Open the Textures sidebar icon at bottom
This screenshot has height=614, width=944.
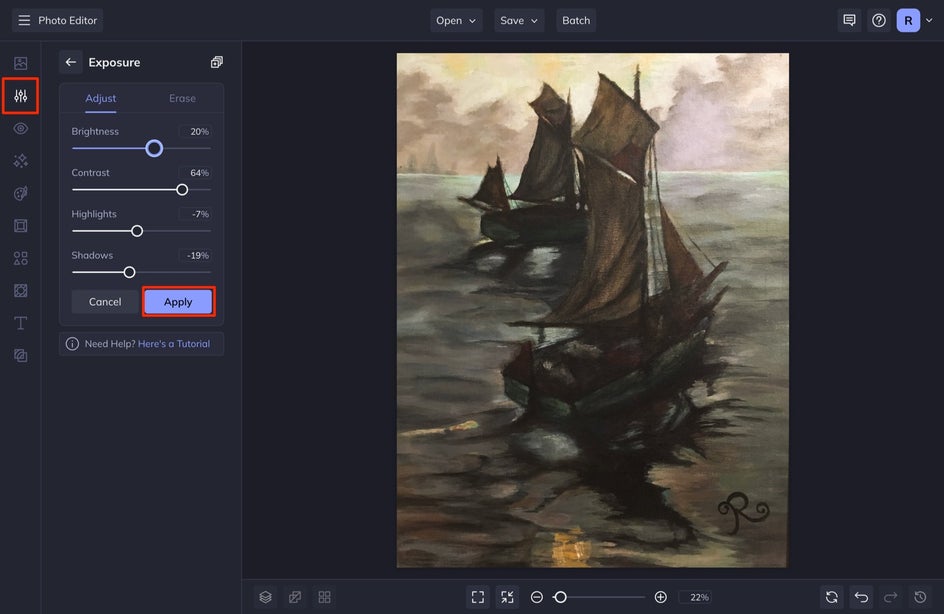(x=20, y=356)
